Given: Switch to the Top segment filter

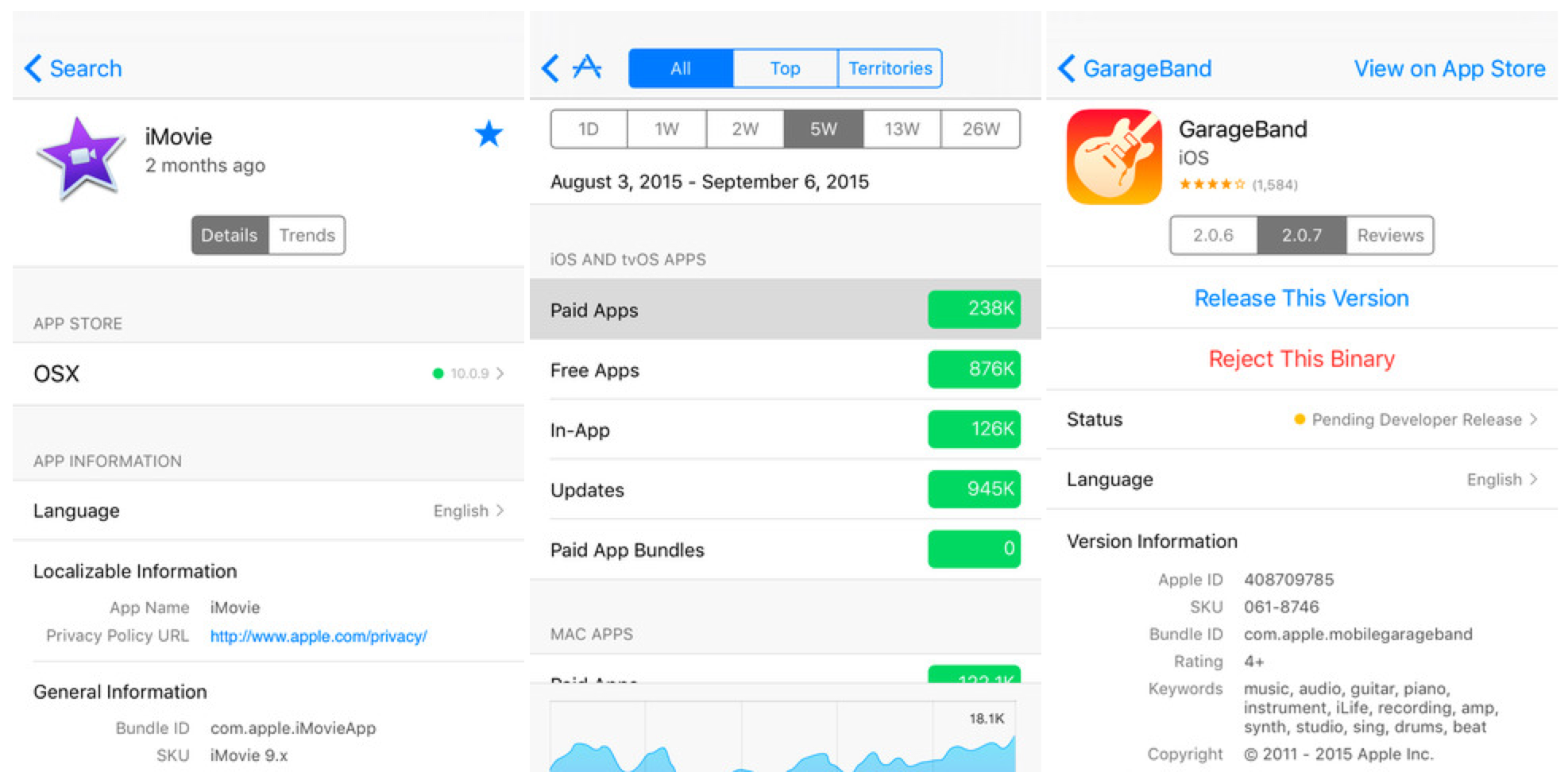Looking at the screenshot, I should pos(784,68).
